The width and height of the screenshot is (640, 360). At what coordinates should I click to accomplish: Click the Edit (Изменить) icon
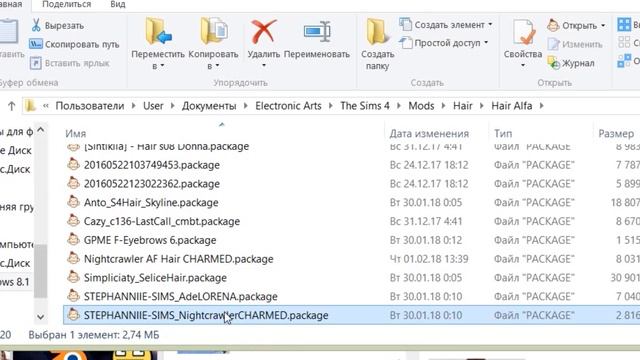[553, 44]
